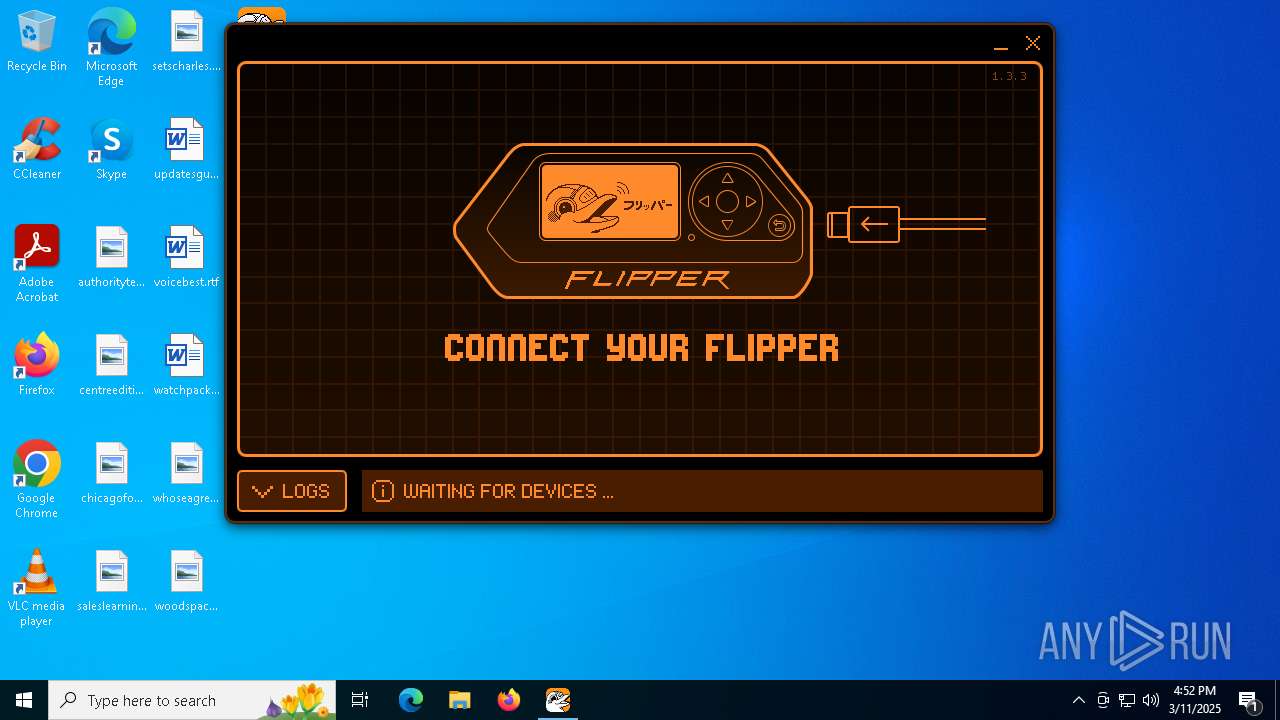Open the Windows Start menu
The height and width of the screenshot is (720, 1280).
(24, 700)
